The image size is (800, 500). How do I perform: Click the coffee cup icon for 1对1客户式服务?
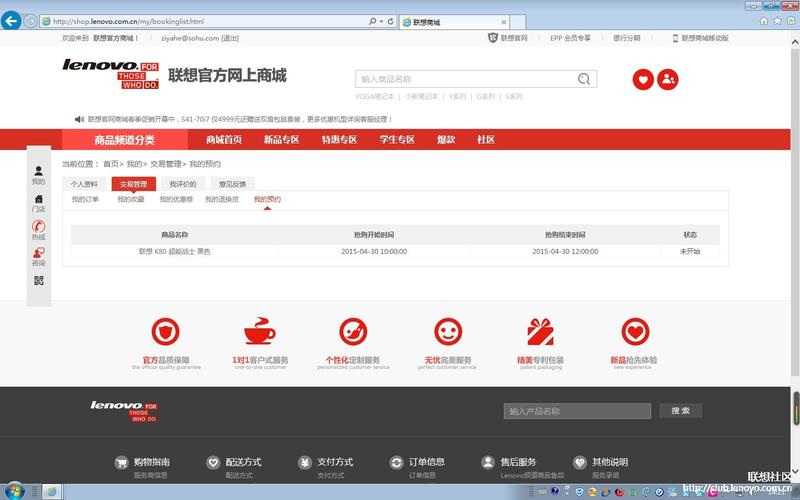click(260, 331)
